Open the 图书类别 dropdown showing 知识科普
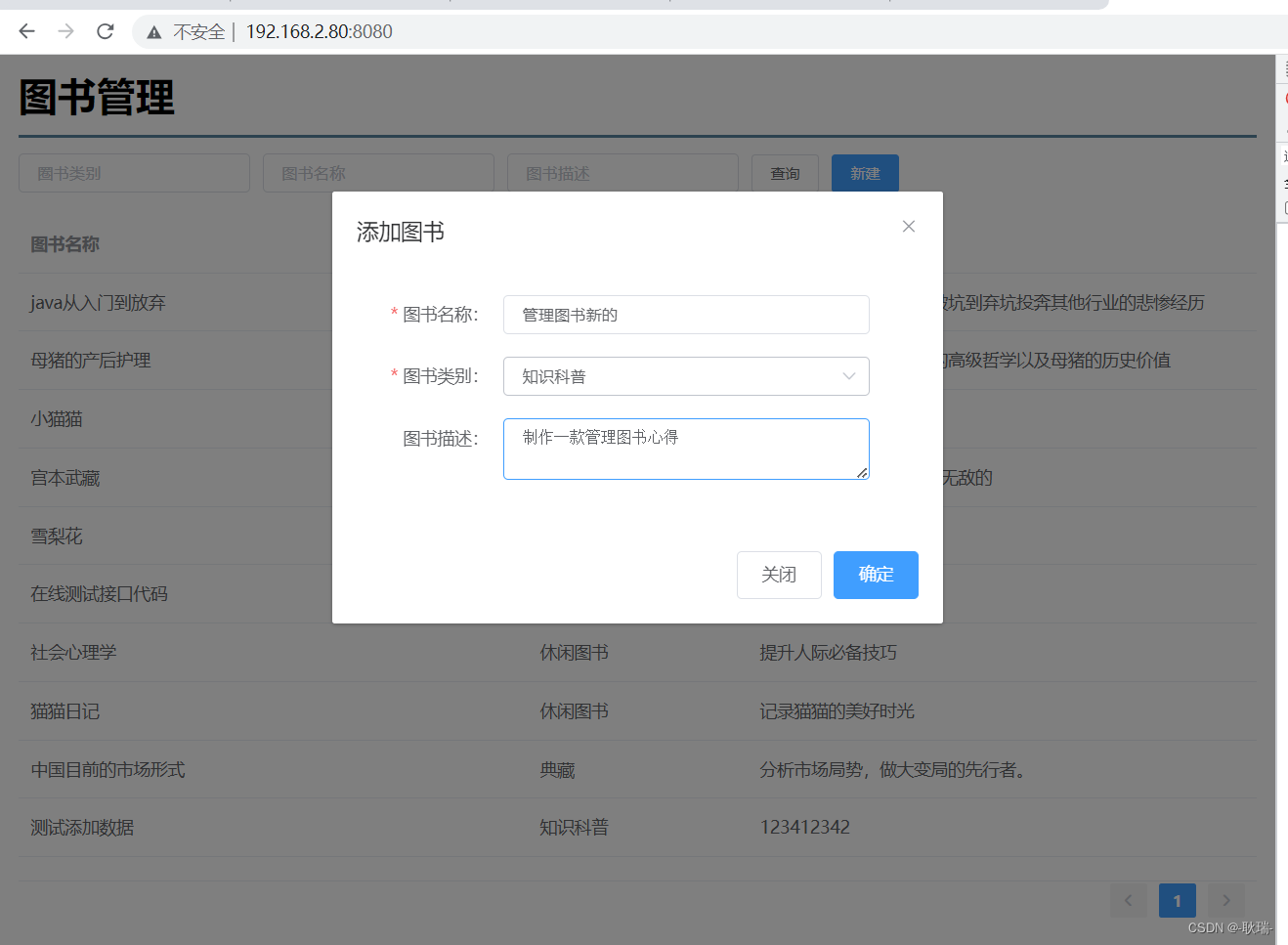The width and height of the screenshot is (1288, 945). [686, 376]
